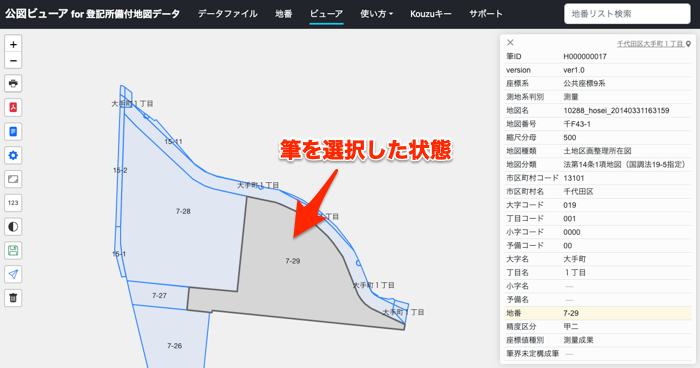
Task: Zoom in the map with plus button
Action: tap(13, 44)
